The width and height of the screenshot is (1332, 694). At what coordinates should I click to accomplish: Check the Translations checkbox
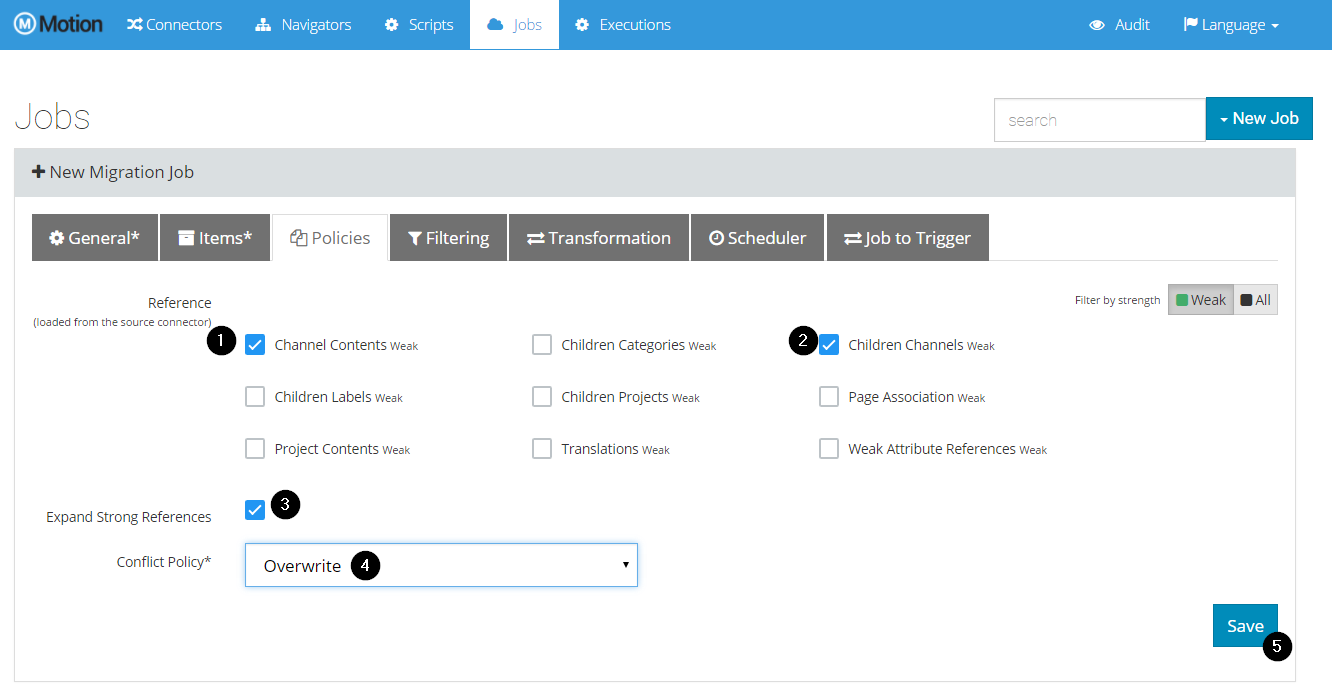point(542,449)
